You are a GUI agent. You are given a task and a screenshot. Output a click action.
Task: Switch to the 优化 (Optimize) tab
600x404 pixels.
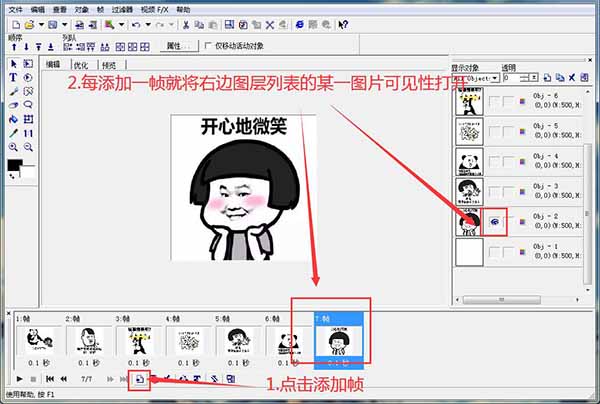tap(81, 65)
